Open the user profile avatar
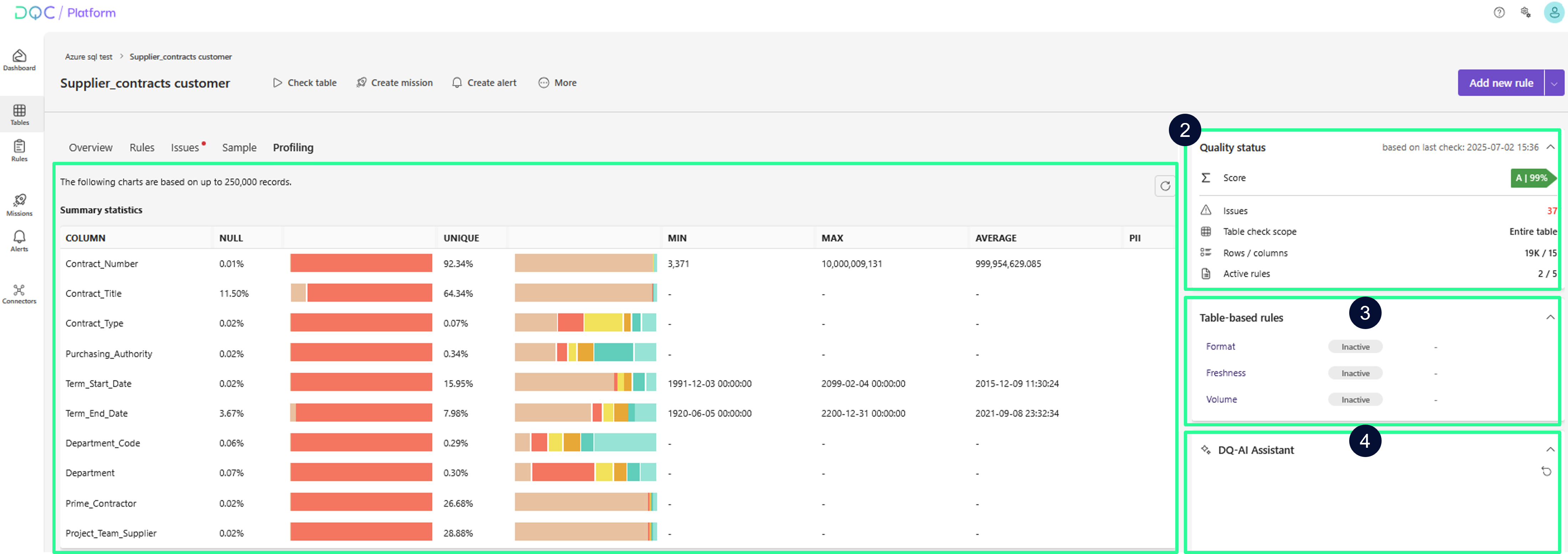The height and width of the screenshot is (554, 1568). coord(1553,13)
